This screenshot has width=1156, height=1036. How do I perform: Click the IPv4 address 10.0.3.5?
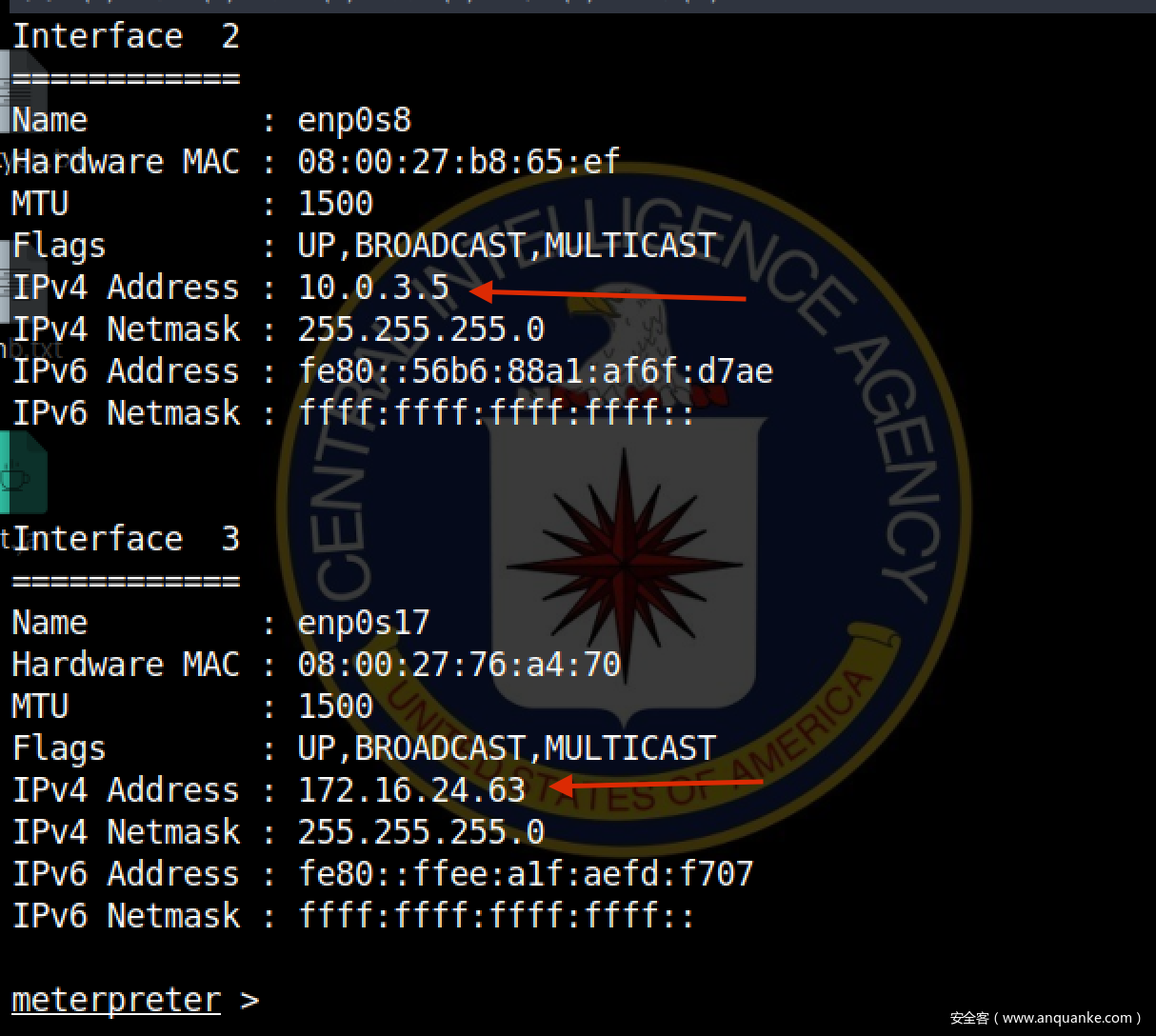(x=373, y=287)
